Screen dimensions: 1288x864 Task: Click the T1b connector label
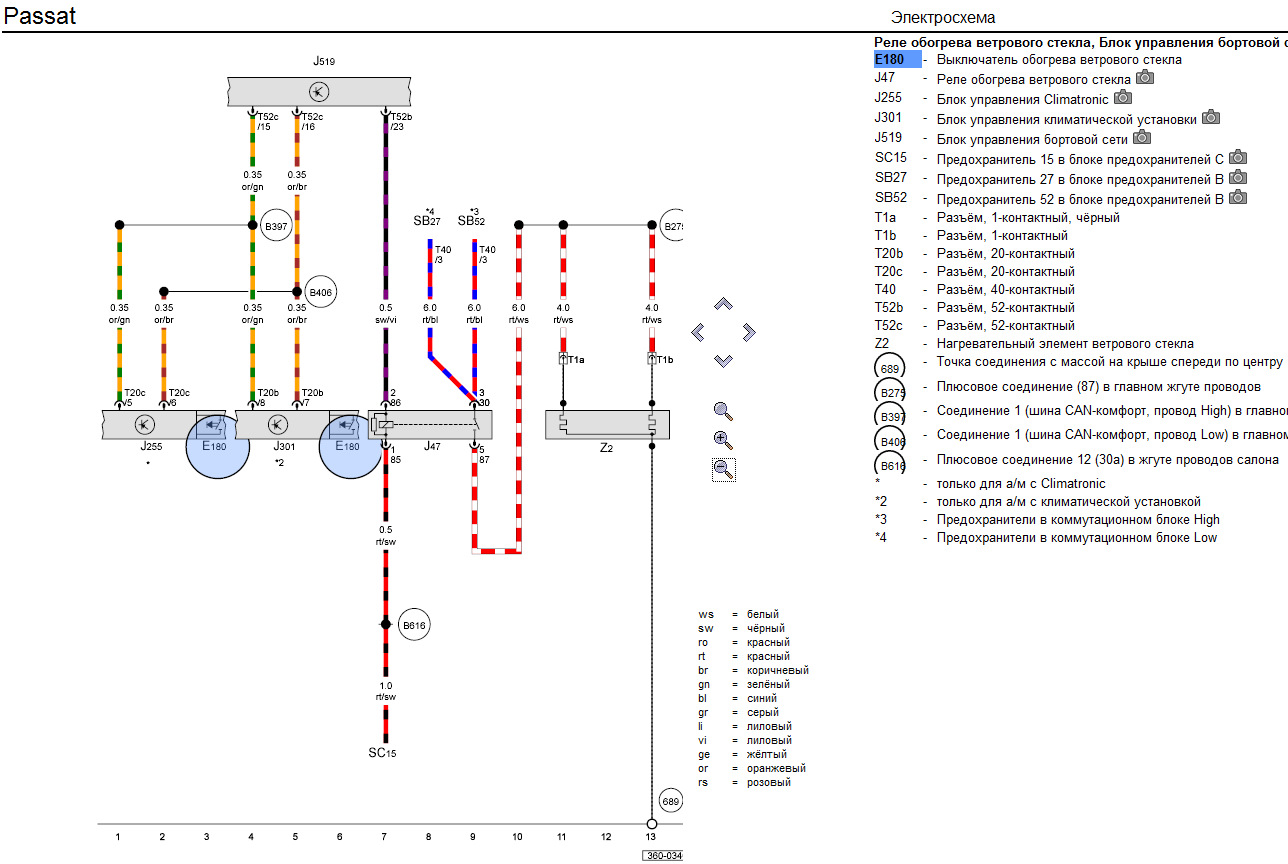tap(665, 359)
